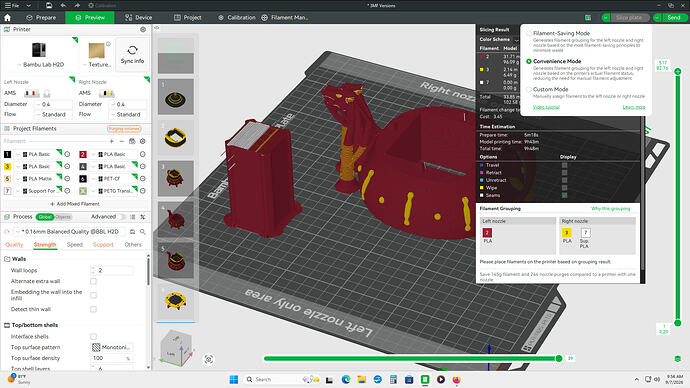
Task: Open the Windows Start menu
Action: 234,379
